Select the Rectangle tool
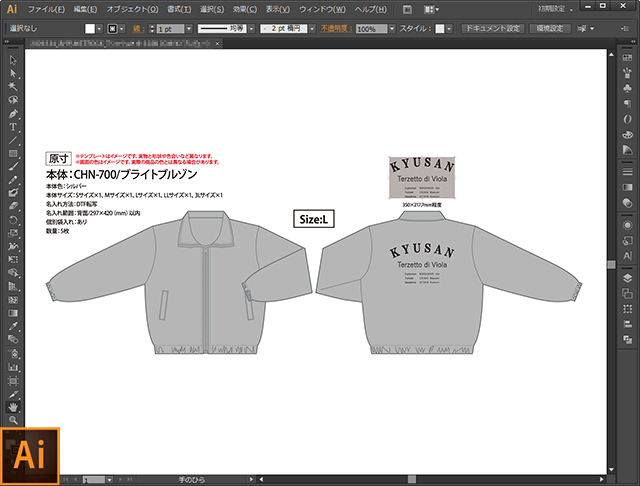640x486 pixels. click(13, 153)
